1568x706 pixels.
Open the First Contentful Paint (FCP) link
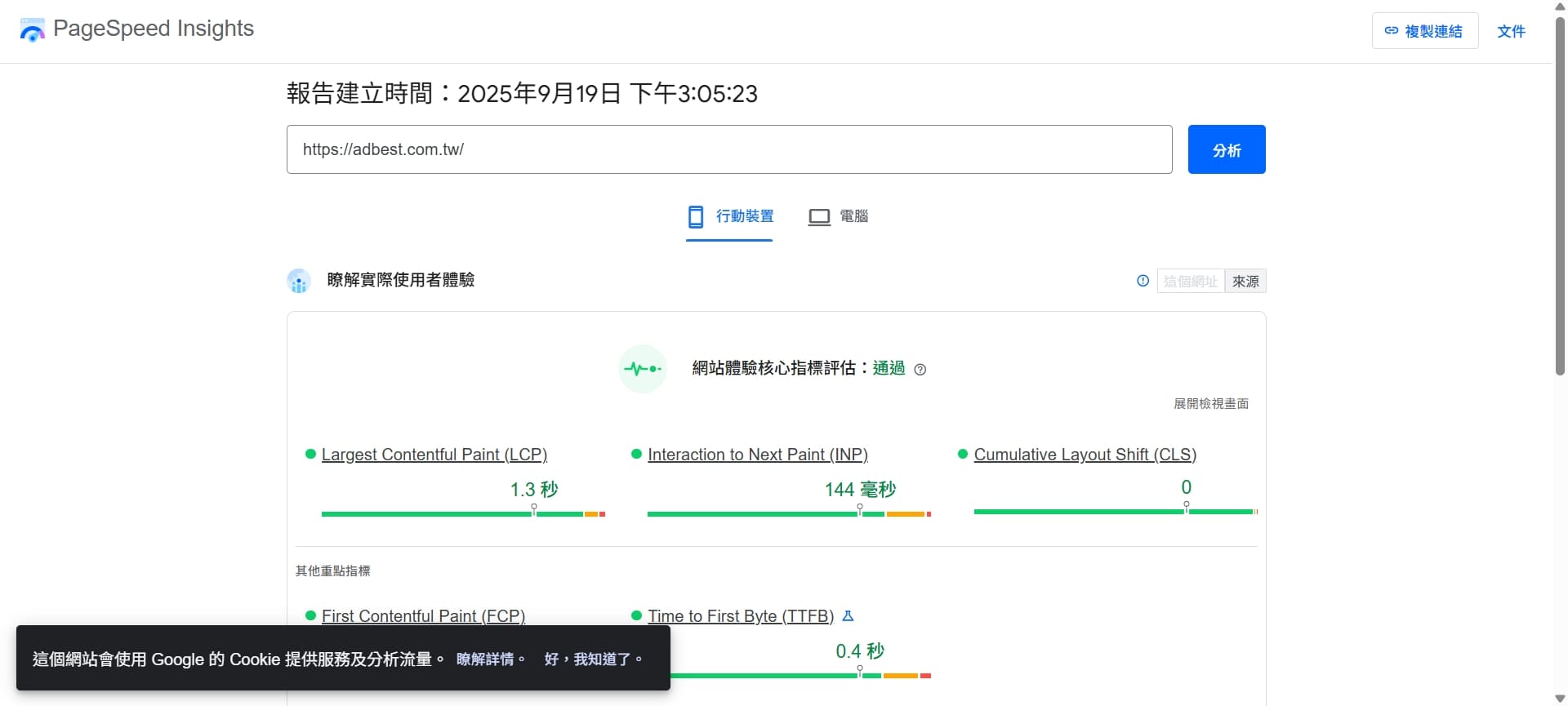(x=423, y=616)
